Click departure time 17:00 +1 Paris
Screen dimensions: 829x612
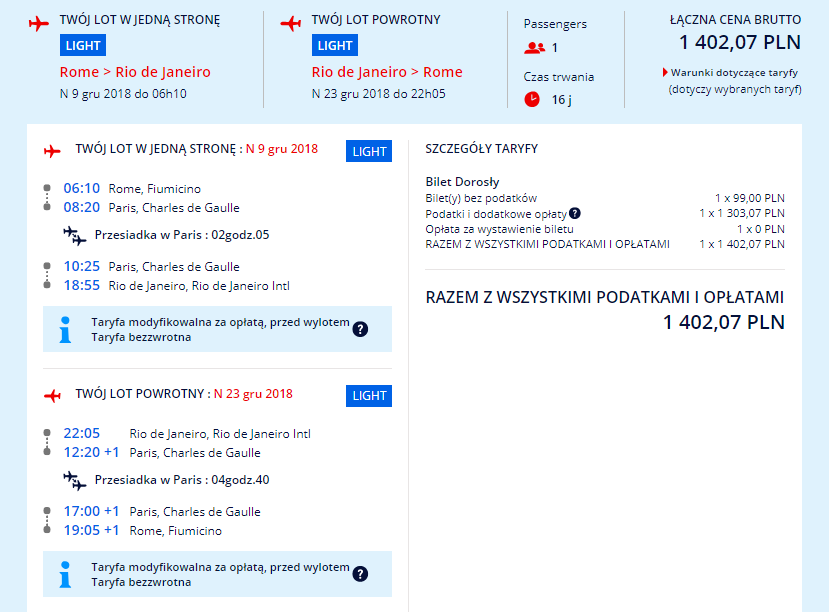coord(91,512)
